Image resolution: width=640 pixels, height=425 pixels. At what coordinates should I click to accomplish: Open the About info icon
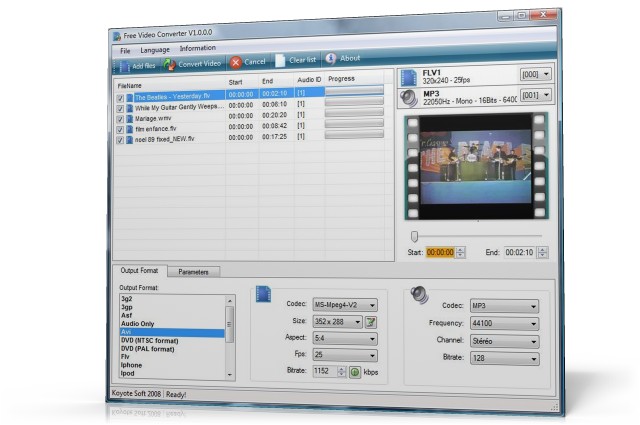pos(331,59)
